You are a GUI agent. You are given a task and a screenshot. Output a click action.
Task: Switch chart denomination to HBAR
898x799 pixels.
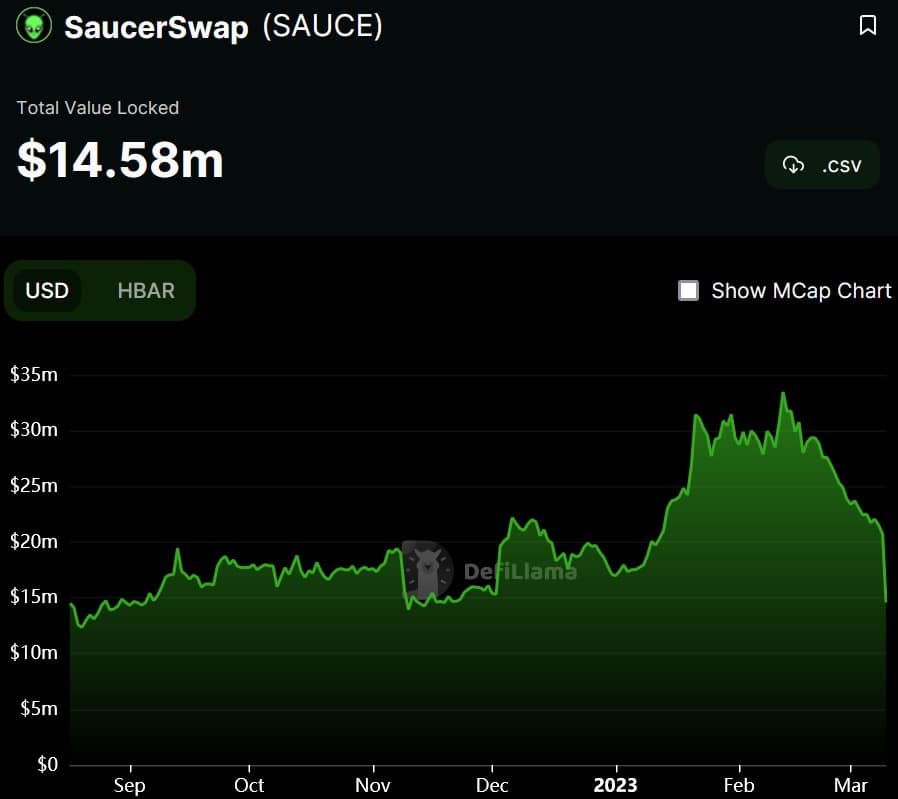[x=146, y=291]
